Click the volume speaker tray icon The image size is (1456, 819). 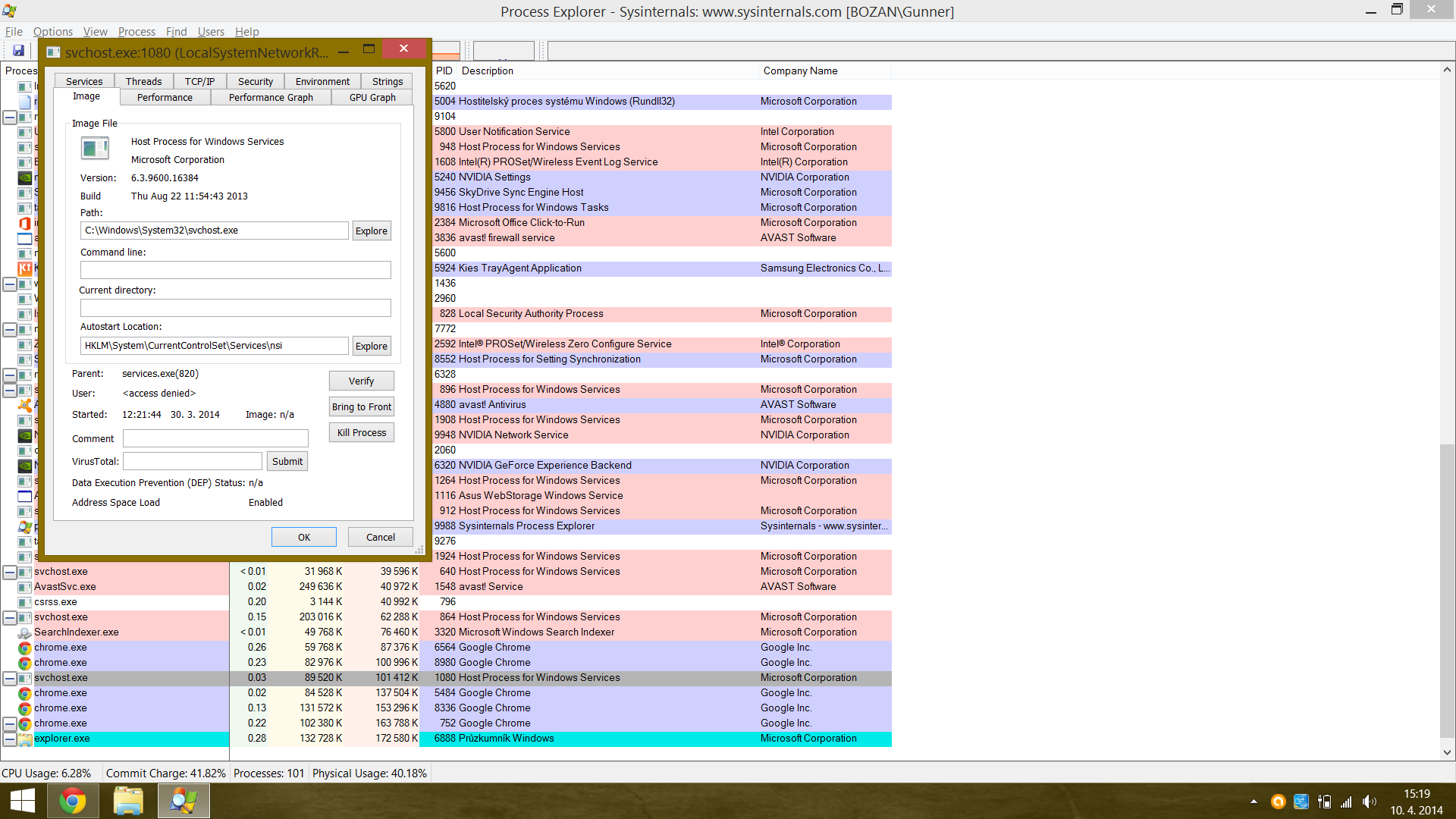click(x=1369, y=802)
